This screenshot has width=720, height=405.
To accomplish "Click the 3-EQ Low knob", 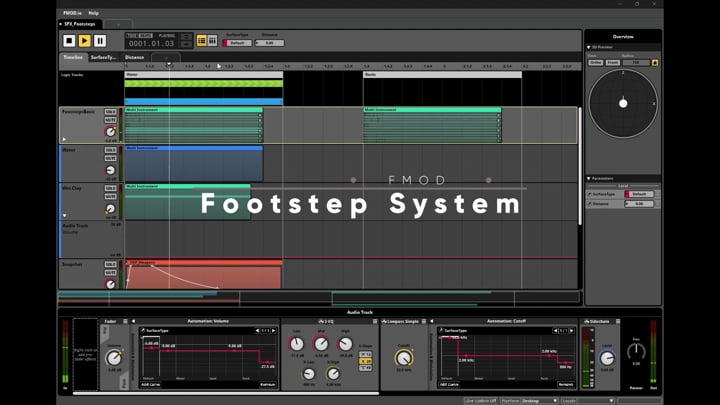I will point(297,344).
